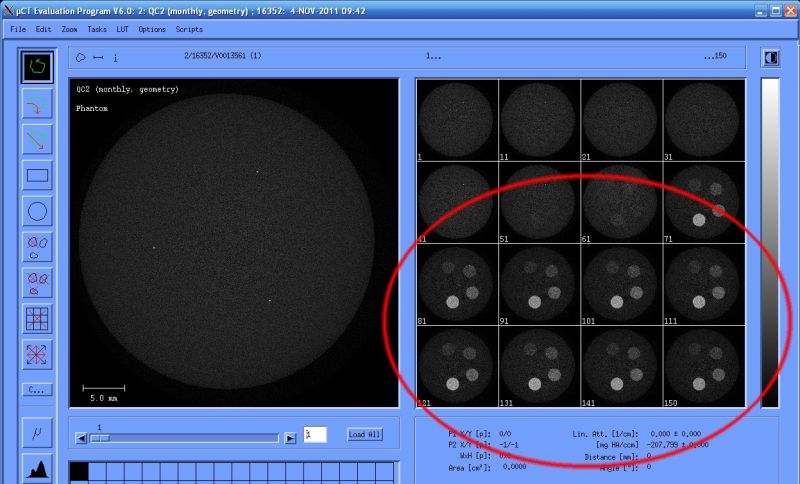Open the Scripts menu
Image resolution: width=800 pixels, height=484 pixels.
coord(189,30)
